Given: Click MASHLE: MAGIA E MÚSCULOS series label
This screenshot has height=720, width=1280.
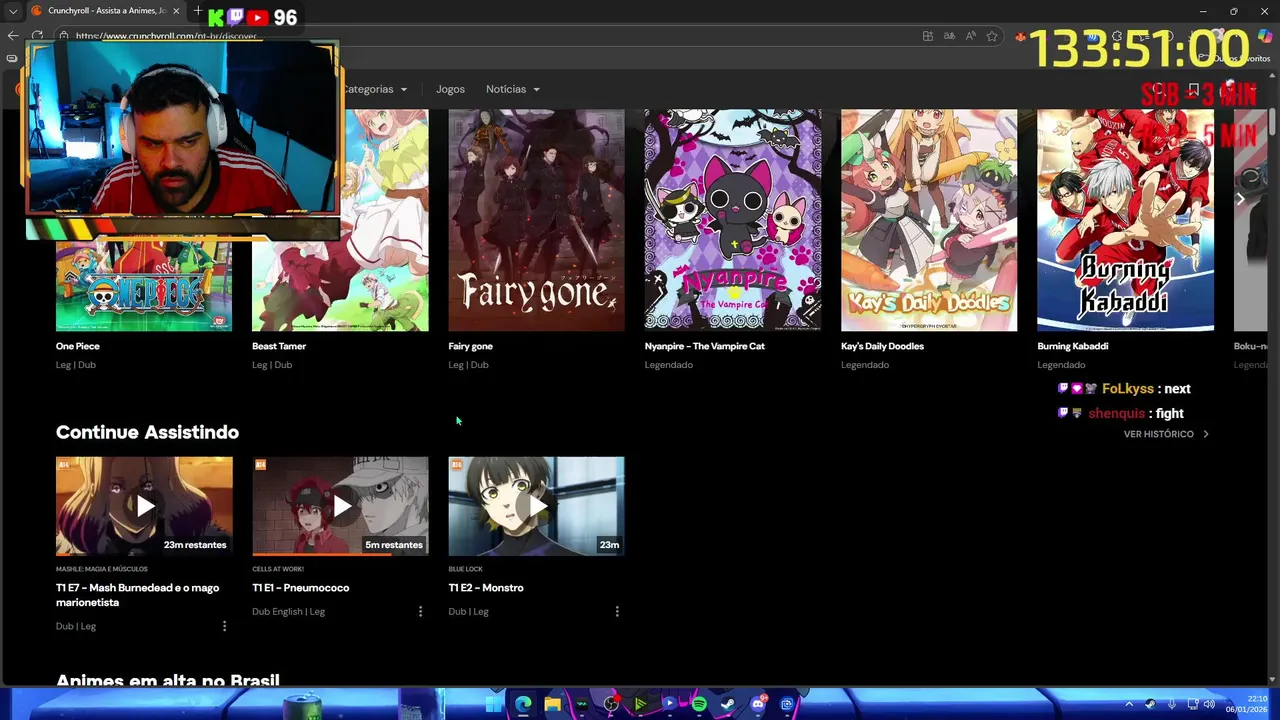Looking at the screenshot, I should tap(102, 569).
